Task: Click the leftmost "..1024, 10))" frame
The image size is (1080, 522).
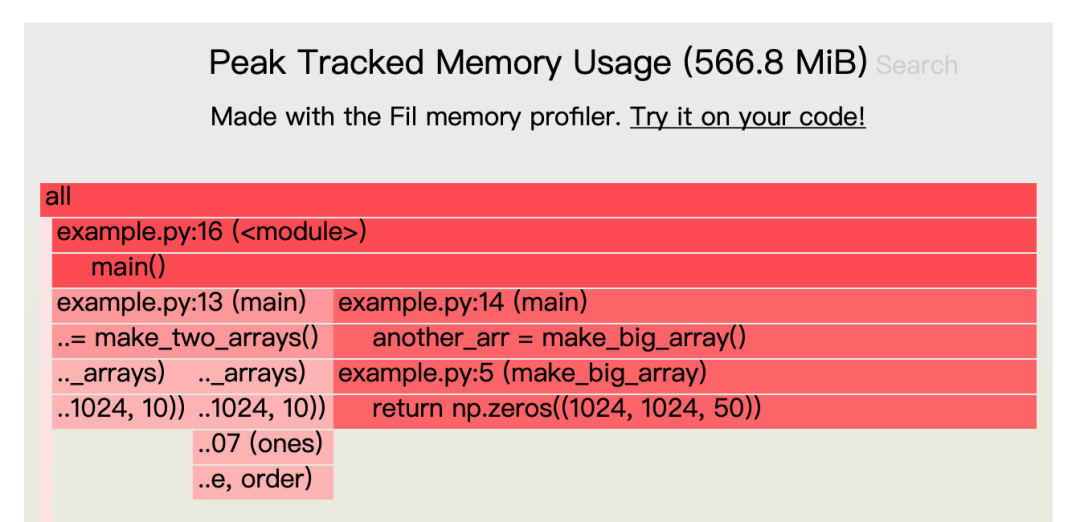Action: coord(121,409)
